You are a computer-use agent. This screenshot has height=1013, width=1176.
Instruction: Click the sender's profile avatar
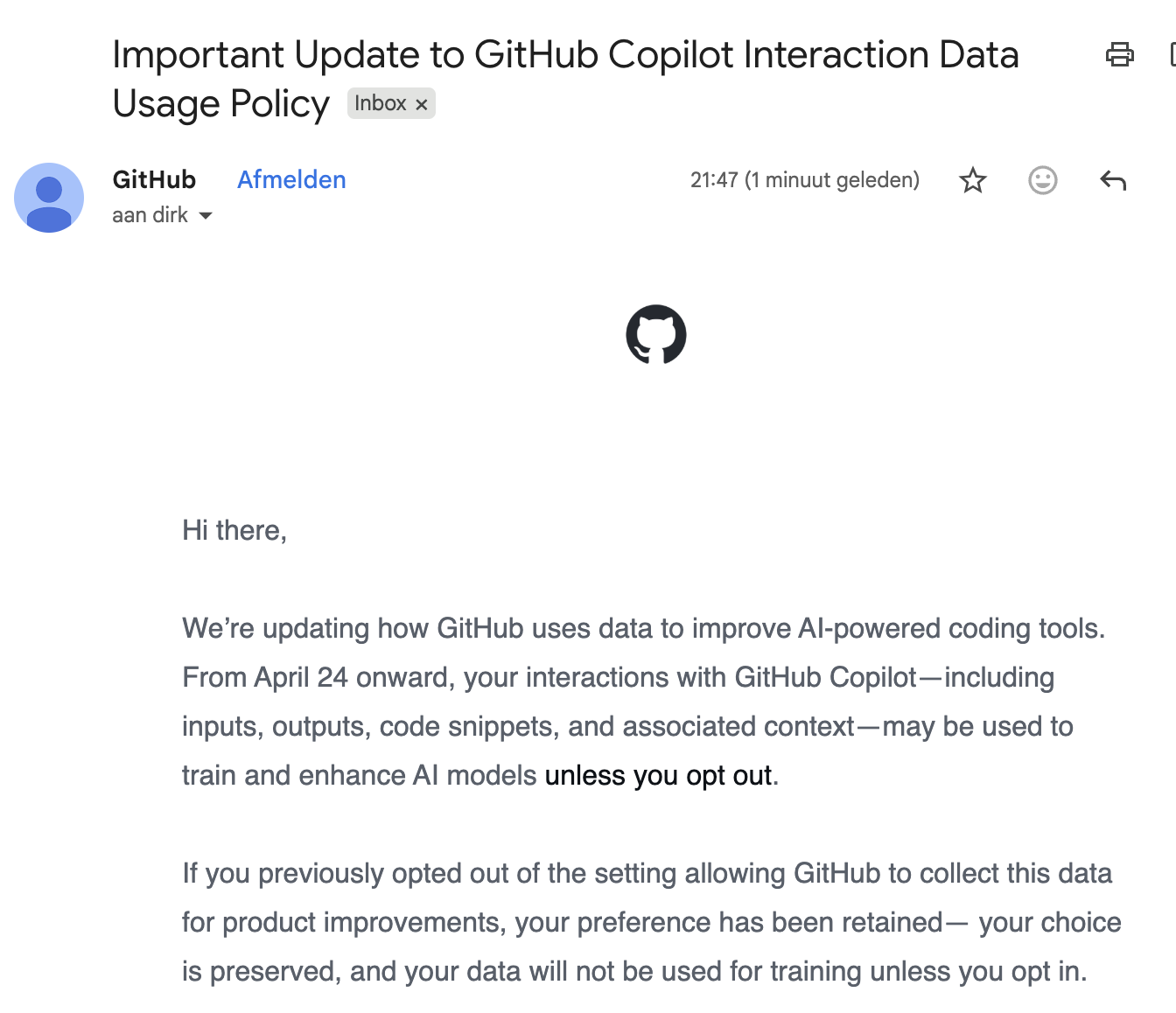[49, 198]
